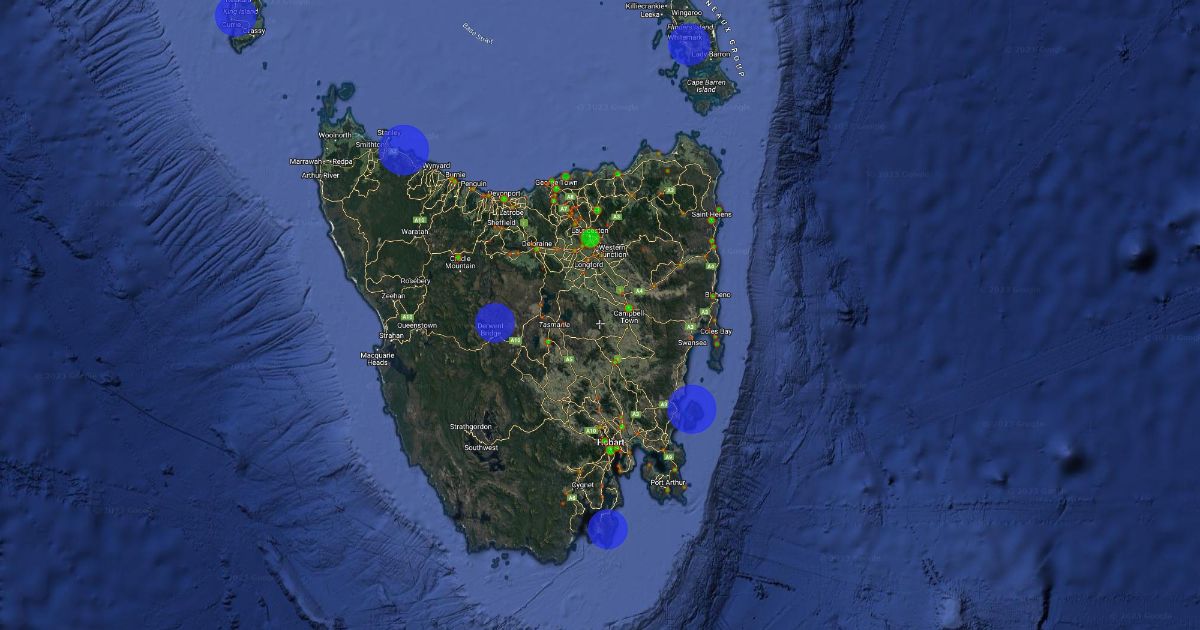Select the green dot at Cradle Mountain
This screenshot has width=1200, height=630.
point(458,256)
